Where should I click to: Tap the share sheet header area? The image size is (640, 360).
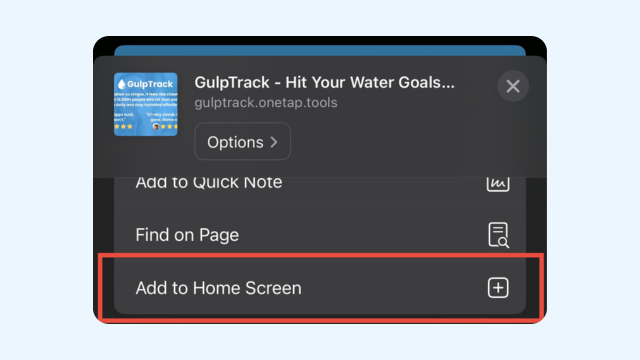coord(320,116)
